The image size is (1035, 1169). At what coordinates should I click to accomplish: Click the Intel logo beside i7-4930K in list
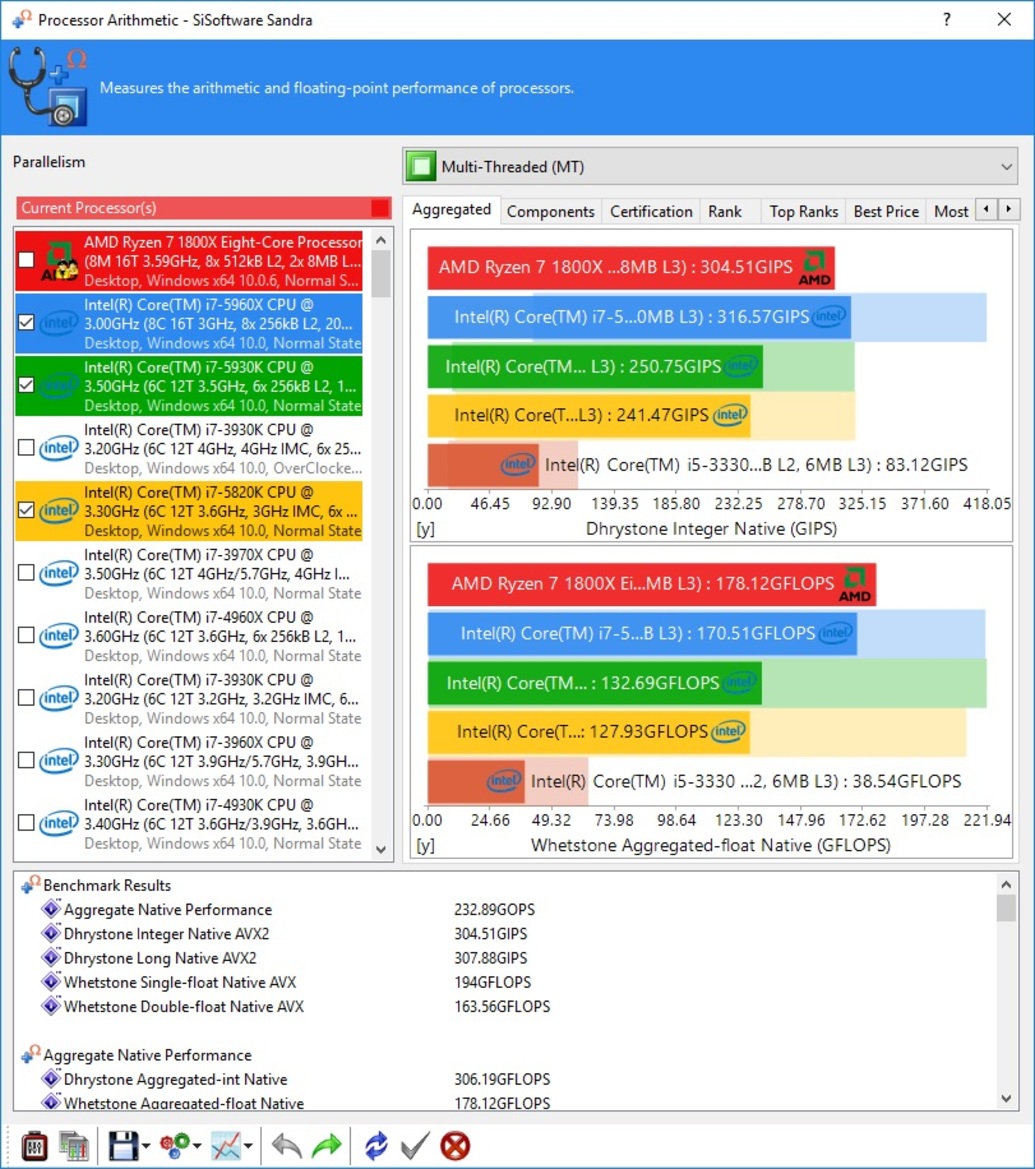point(59,824)
